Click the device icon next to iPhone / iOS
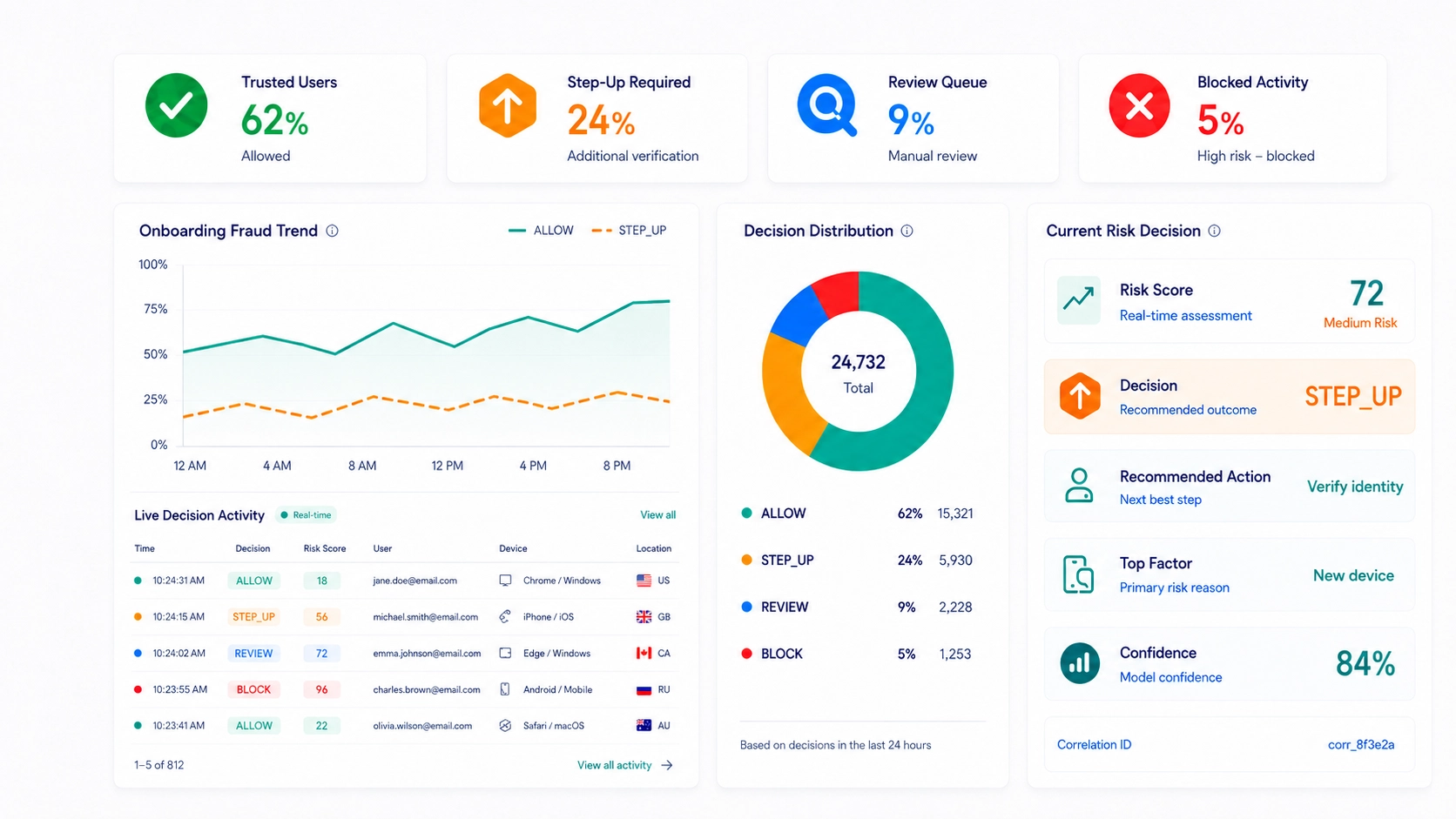Image resolution: width=1456 pixels, height=819 pixels. tap(505, 616)
